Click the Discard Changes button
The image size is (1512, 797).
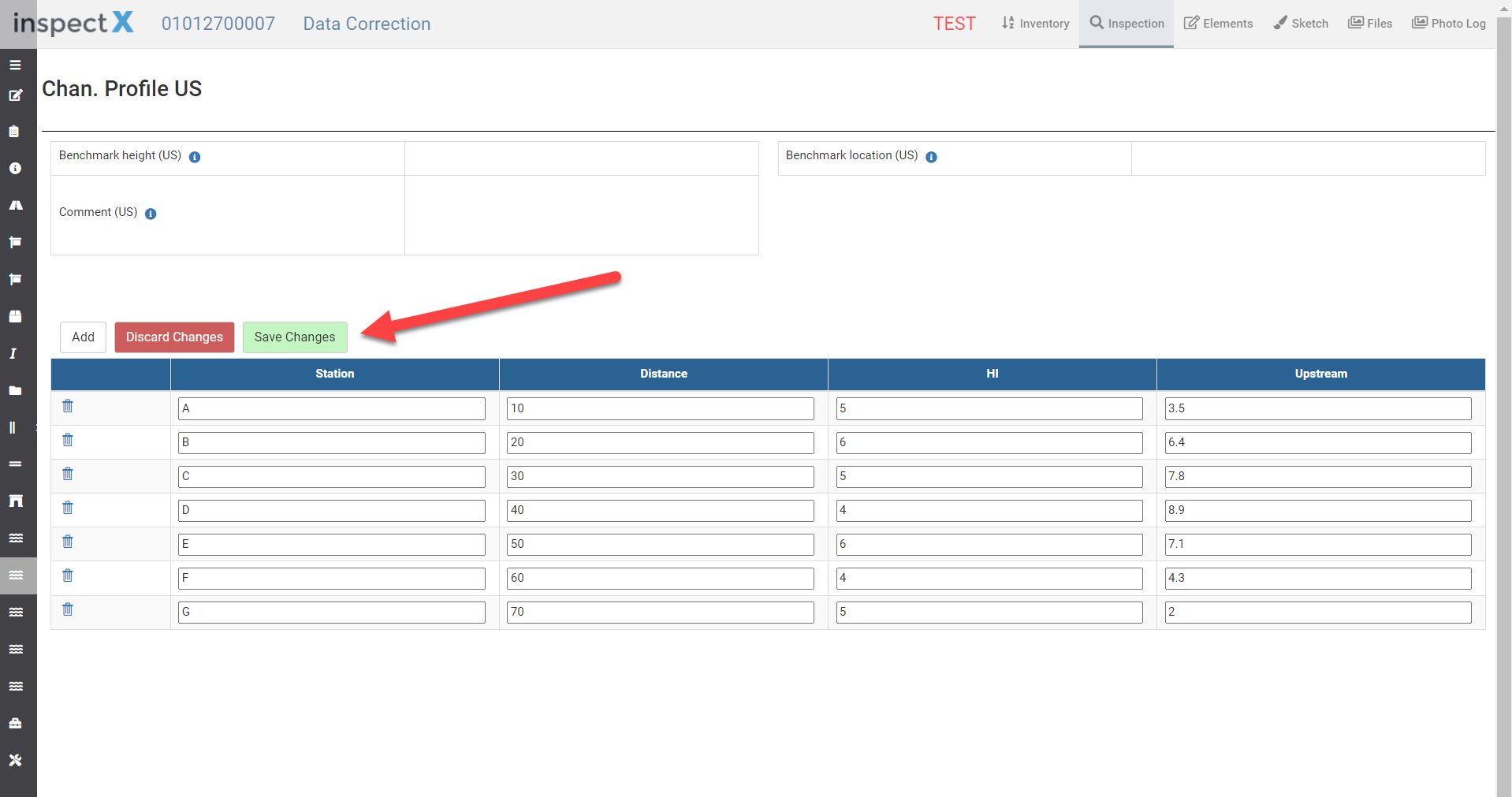coord(174,337)
